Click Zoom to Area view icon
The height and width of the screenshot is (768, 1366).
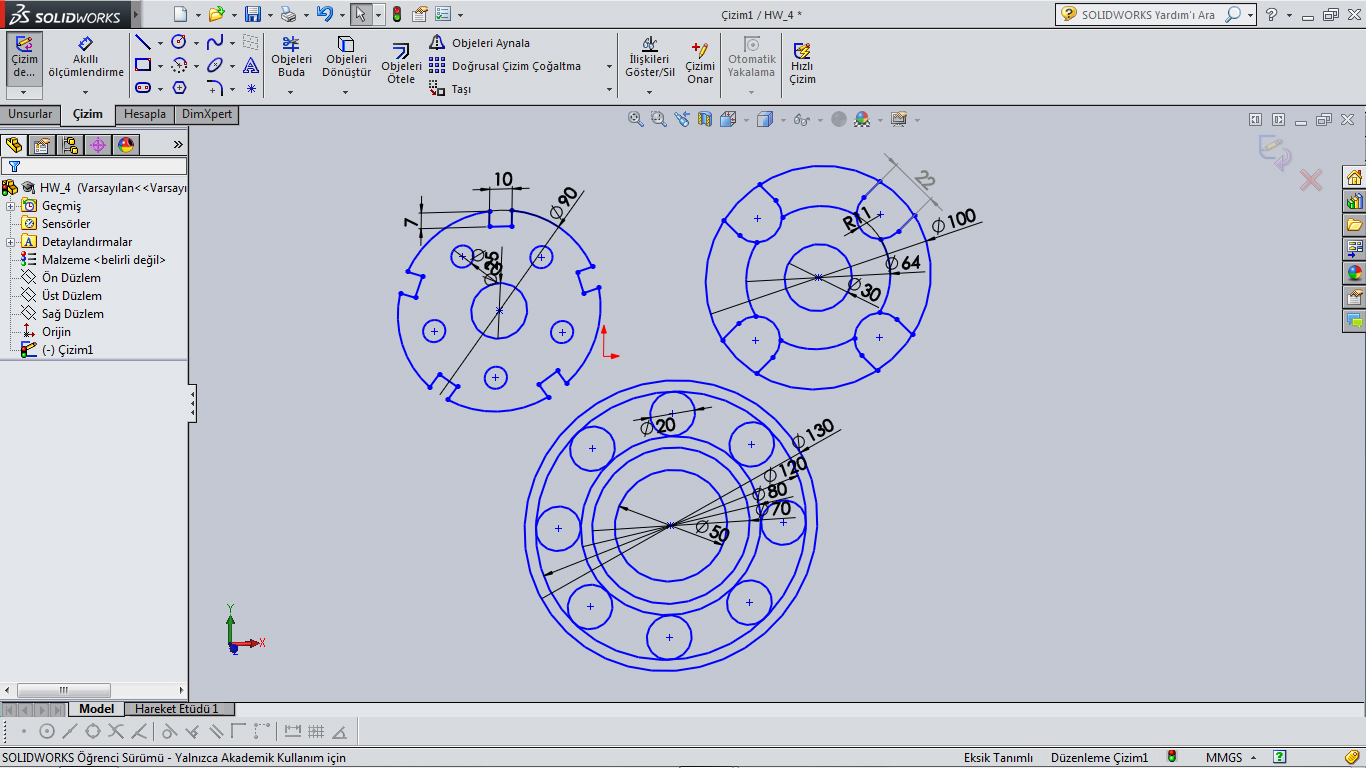click(658, 119)
